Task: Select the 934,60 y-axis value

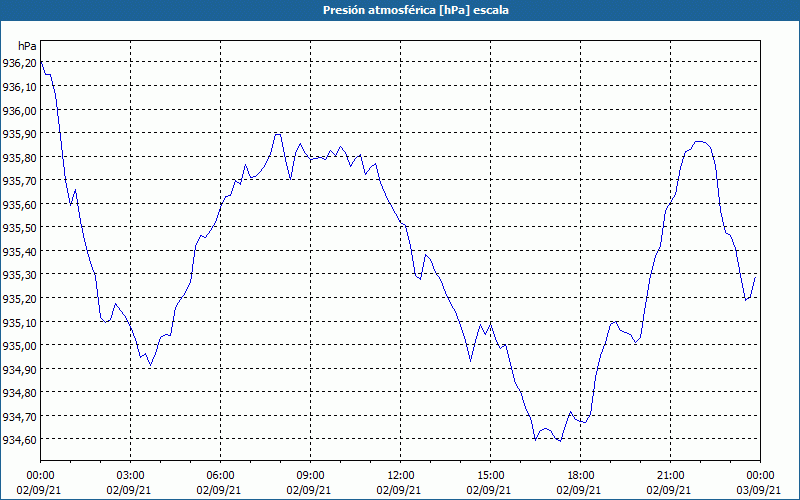Action: pyautogui.click(x=19, y=440)
